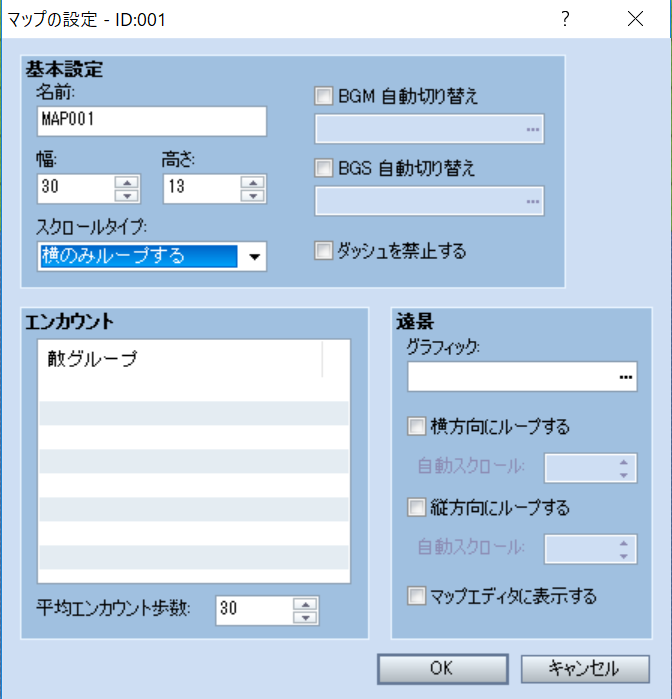This screenshot has width=672, height=699.
Task: Increase 平均エンカウント歩数 with up arrow
Action: pyautogui.click(x=305, y=604)
